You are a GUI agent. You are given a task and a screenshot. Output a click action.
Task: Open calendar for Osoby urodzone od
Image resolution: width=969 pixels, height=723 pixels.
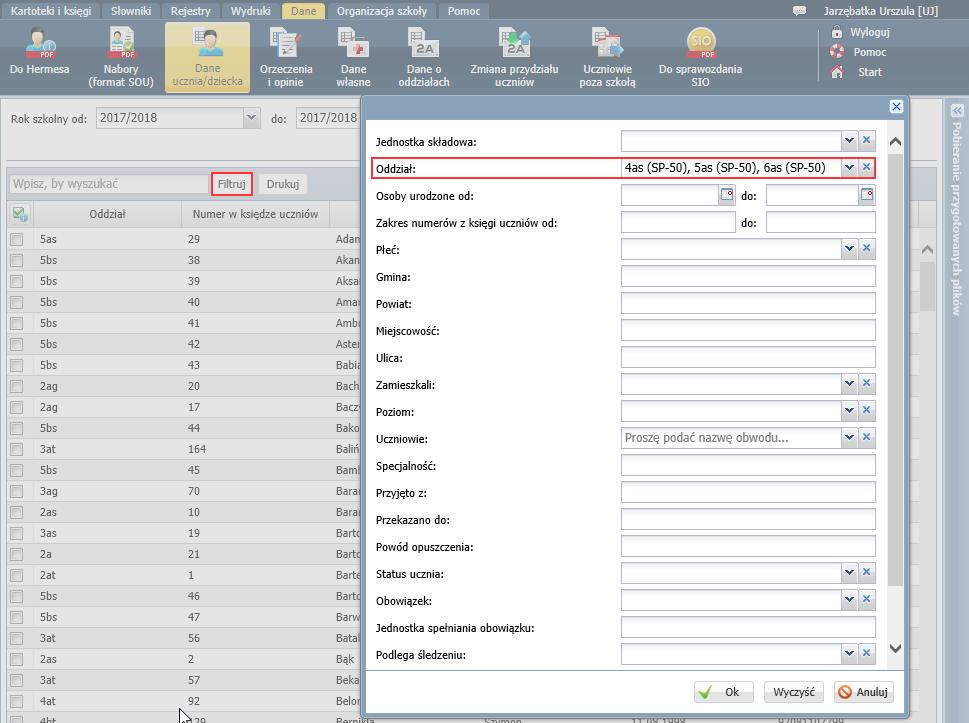click(x=727, y=195)
